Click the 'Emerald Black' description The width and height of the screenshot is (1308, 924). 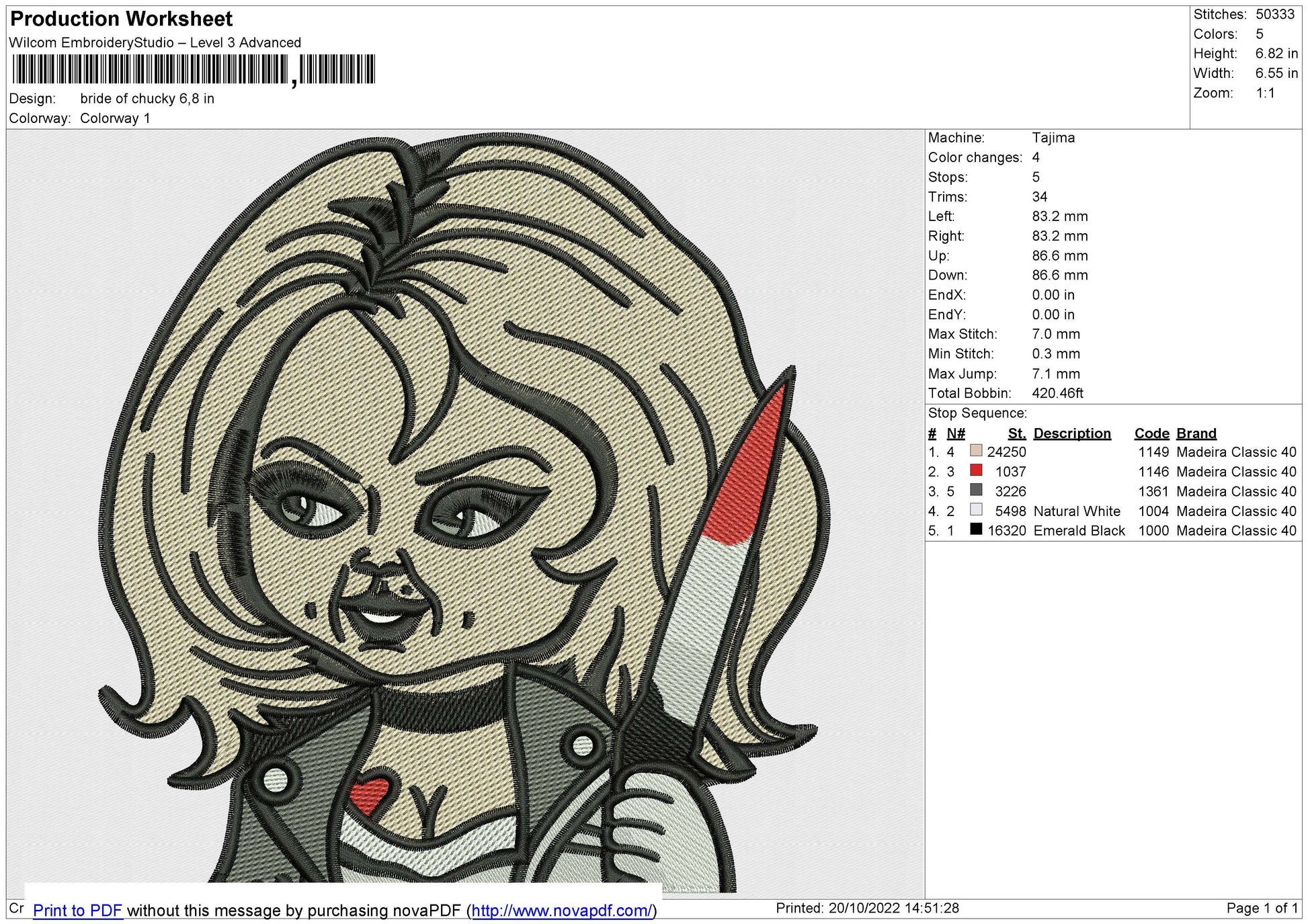pos(1079,531)
